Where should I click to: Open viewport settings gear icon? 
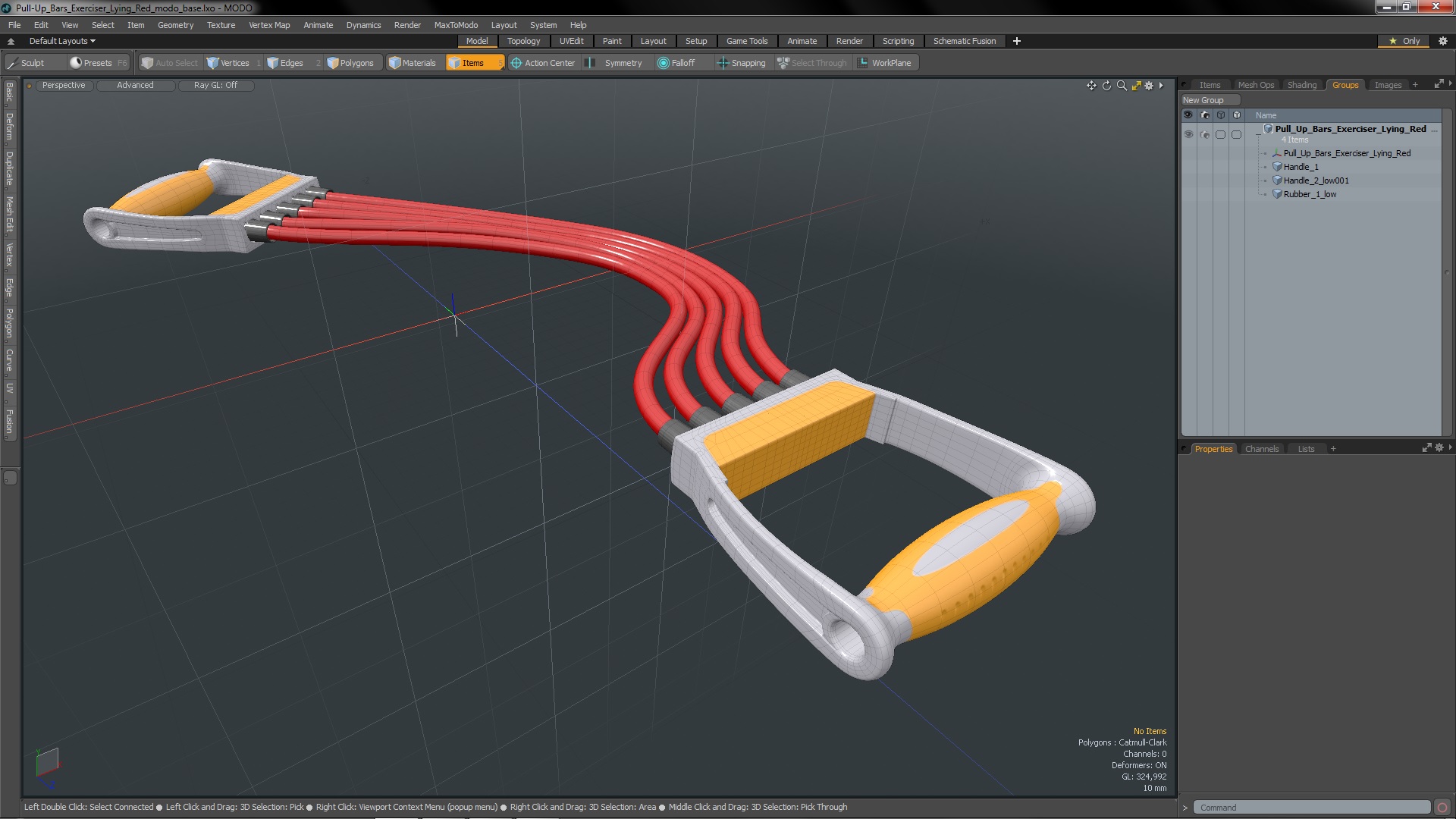click(1149, 86)
